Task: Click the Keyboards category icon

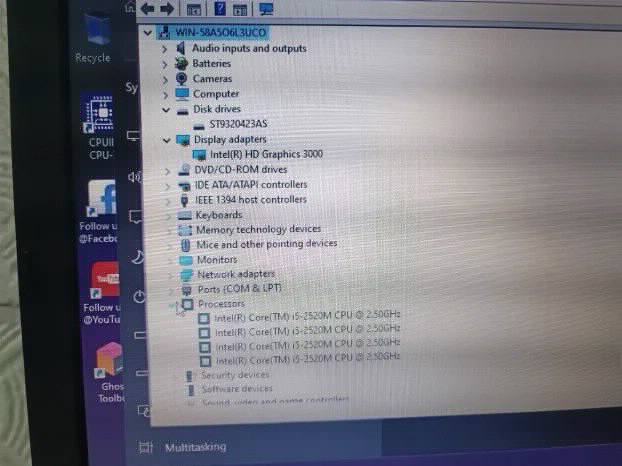Action: [x=185, y=215]
